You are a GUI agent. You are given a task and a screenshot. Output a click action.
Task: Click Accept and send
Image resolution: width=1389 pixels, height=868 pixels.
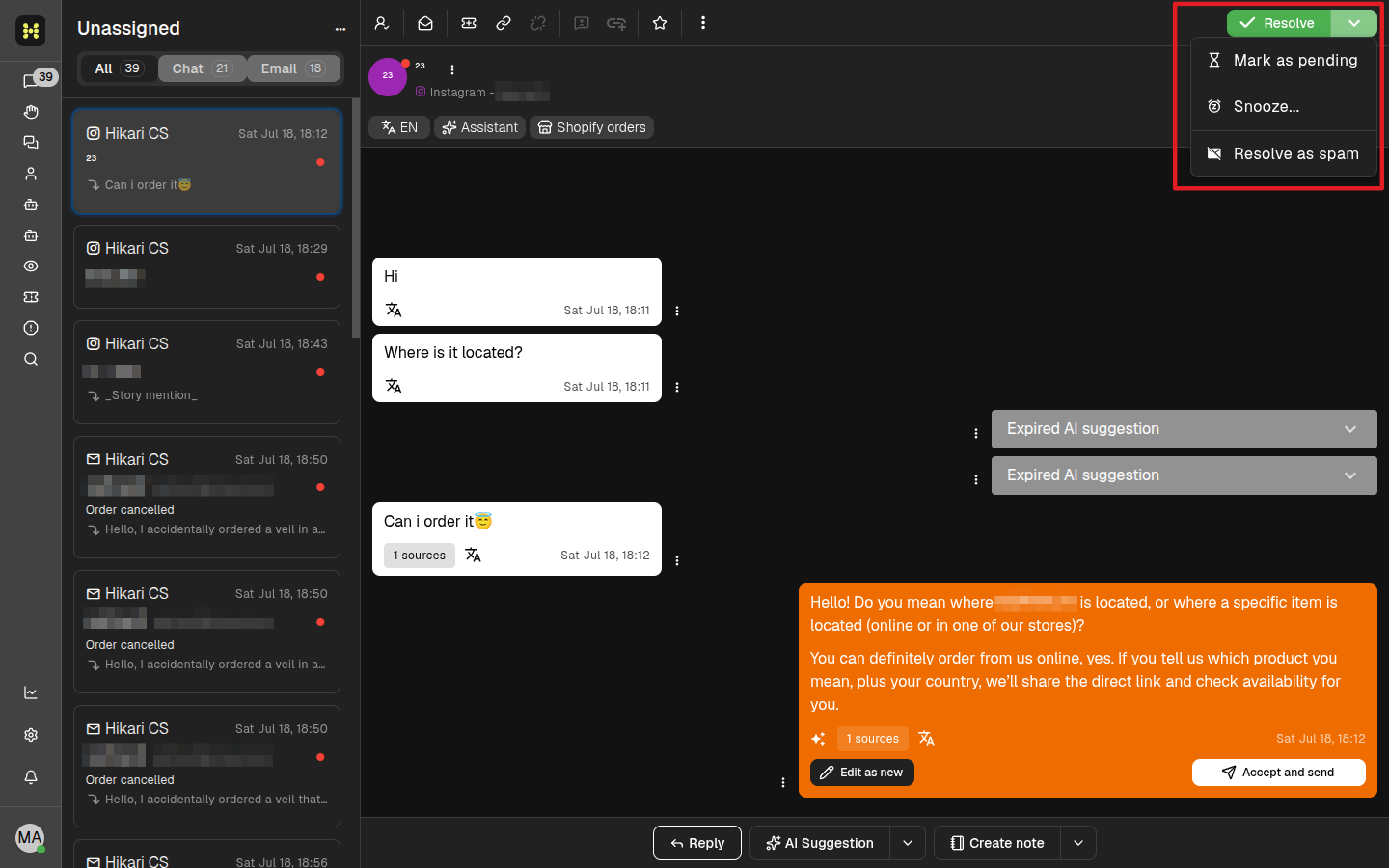[x=1278, y=773]
